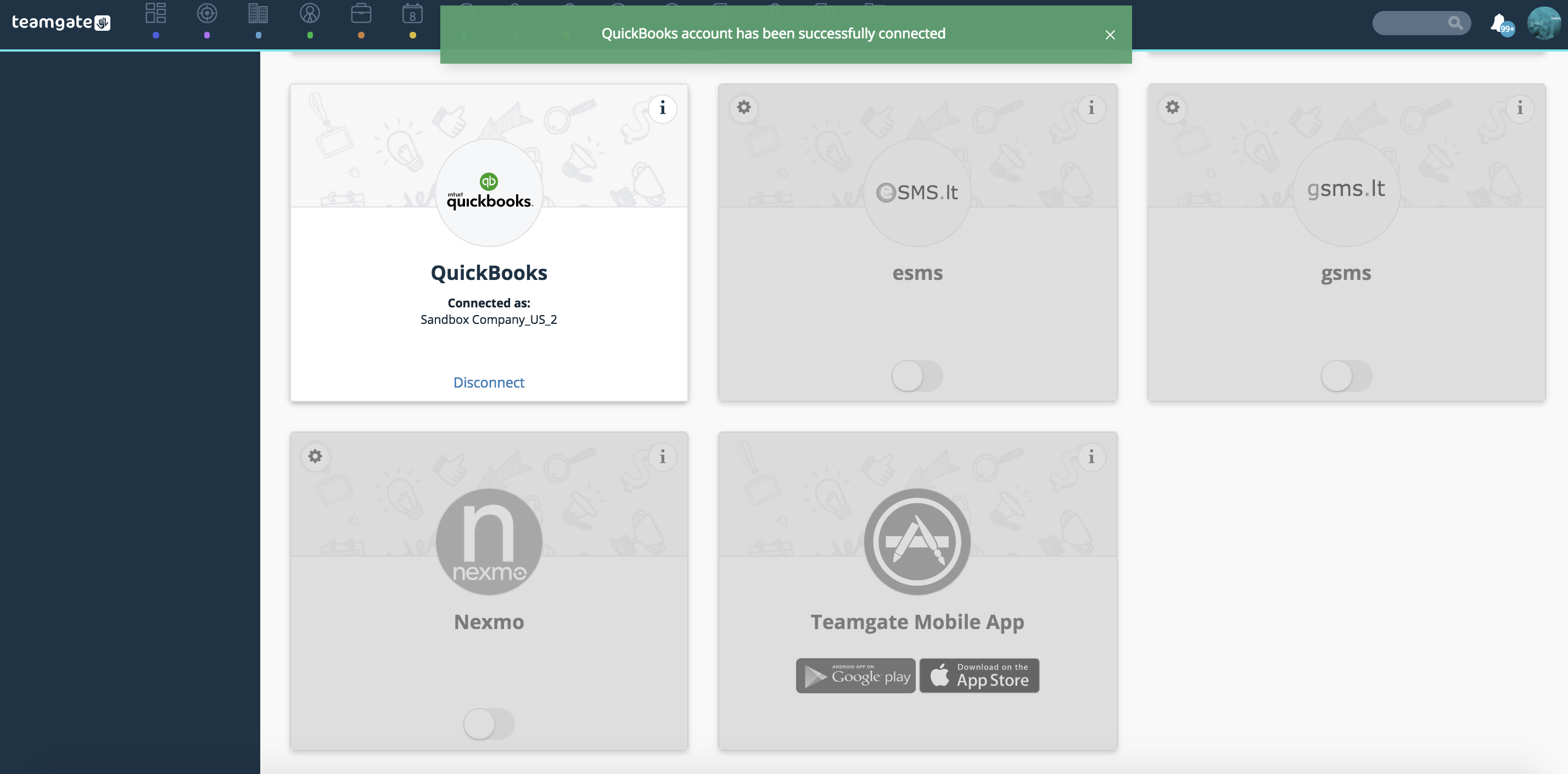1568x774 pixels.
Task: Click the Sandbox Company_US_2 text
Action: coord(489,319)
